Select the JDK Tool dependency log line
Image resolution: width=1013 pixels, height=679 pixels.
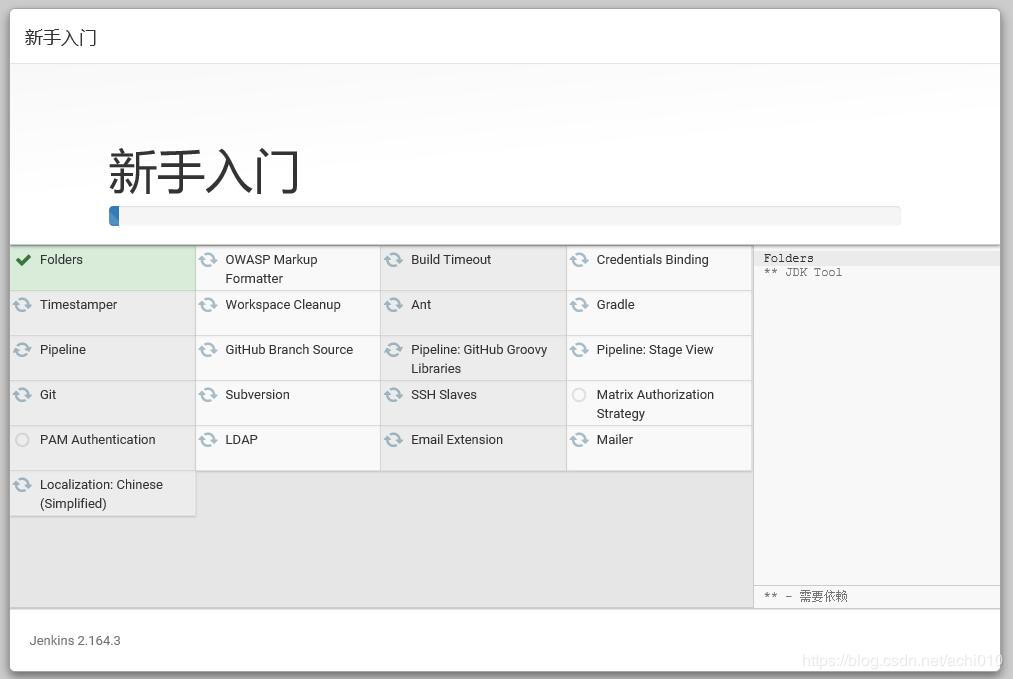click(803, 272)
